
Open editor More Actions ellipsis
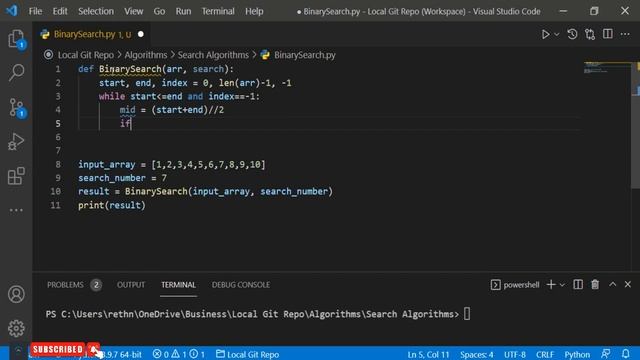click(625, 34)
